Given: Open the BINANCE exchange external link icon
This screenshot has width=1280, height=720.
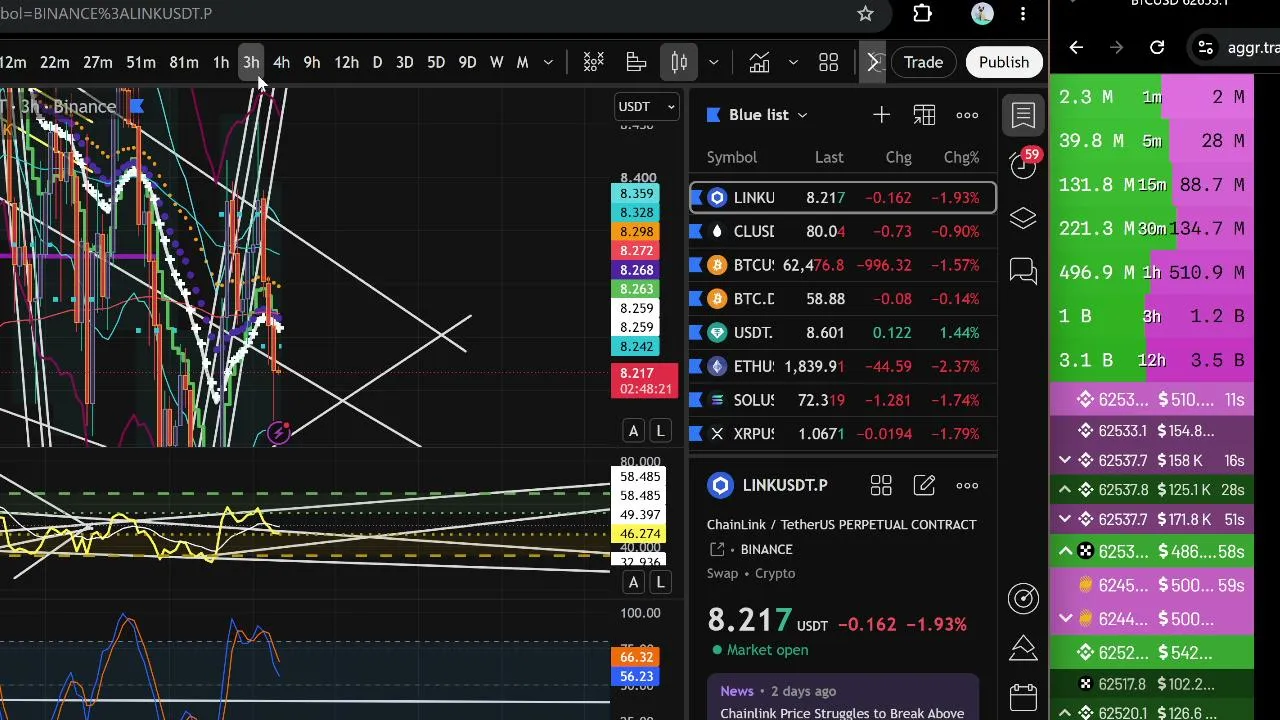Looking at the screenshot, I should (717, 549).
